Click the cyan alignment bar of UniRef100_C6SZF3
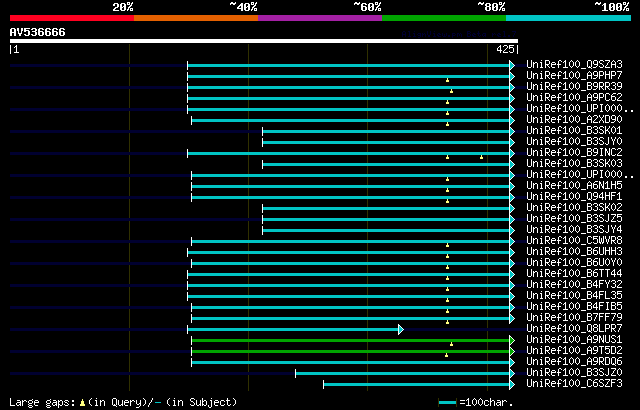640x410 pixels. point(416,384)
